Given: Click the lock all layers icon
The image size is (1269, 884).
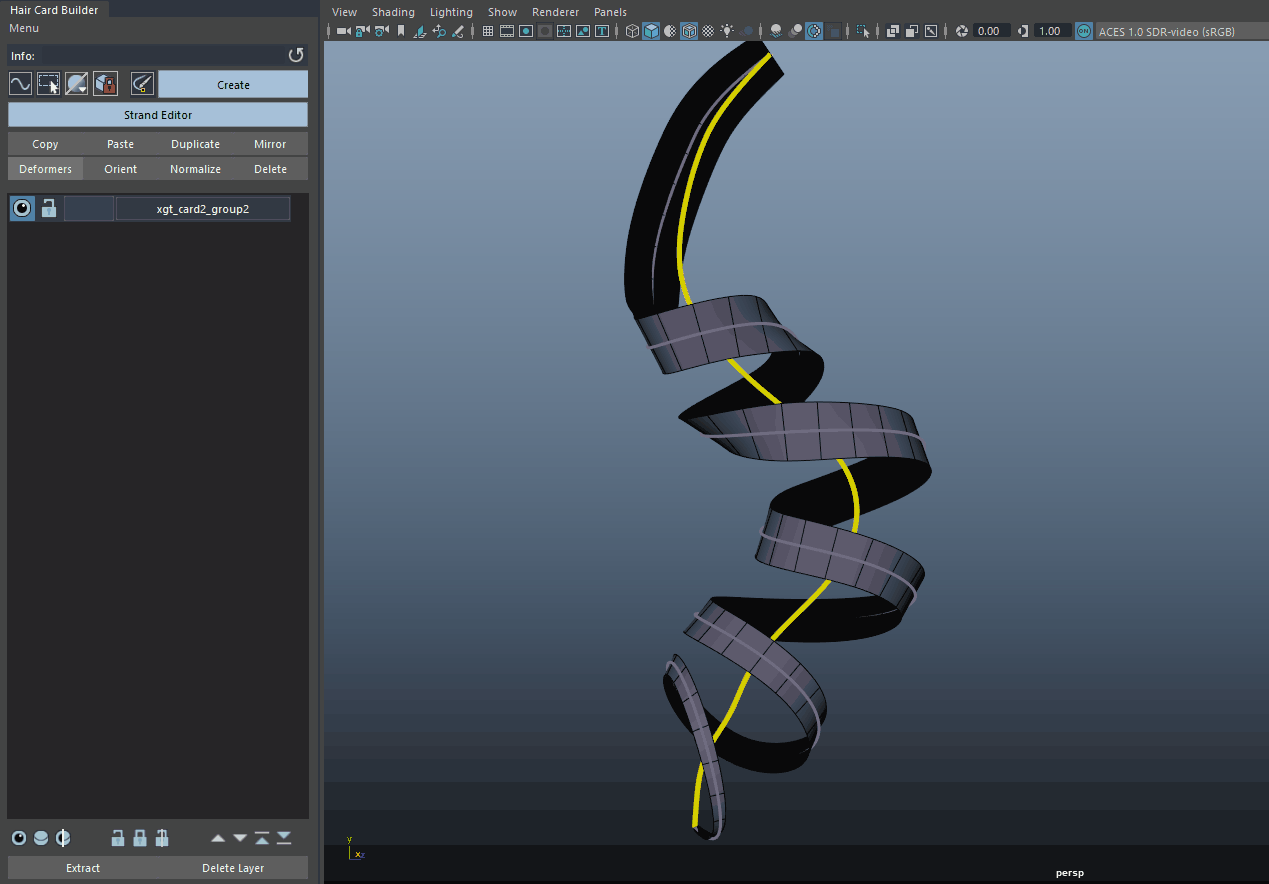Looking at the screenshot, I should pyautogui.click(x=140, y=838).
